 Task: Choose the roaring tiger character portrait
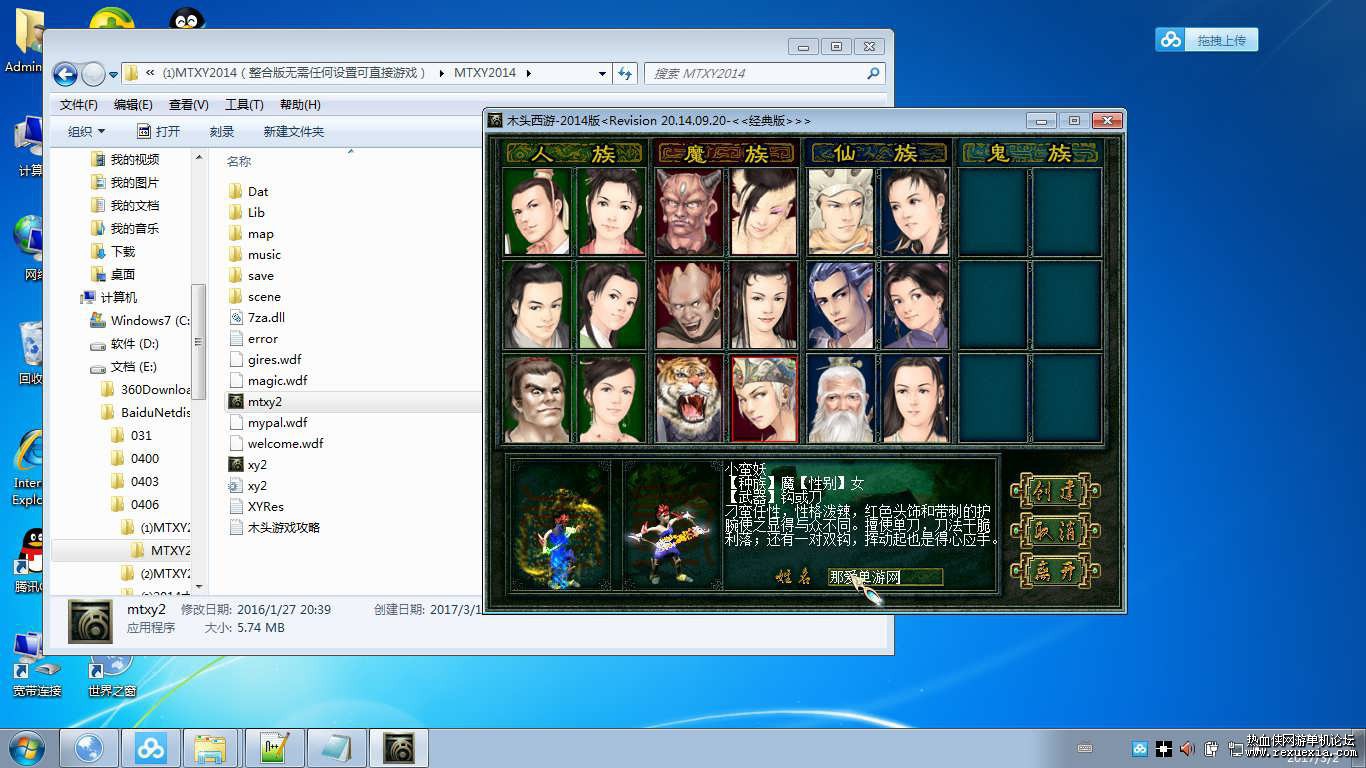(689, 399)
